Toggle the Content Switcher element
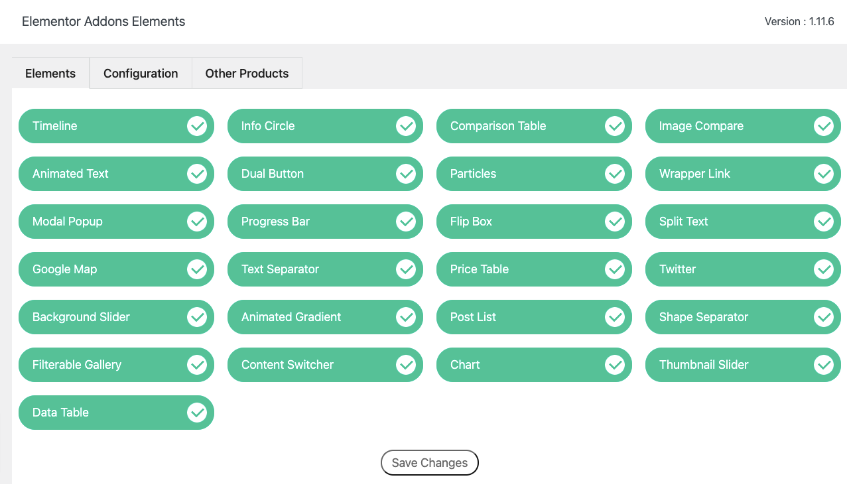847x484 pixels. 406,365
